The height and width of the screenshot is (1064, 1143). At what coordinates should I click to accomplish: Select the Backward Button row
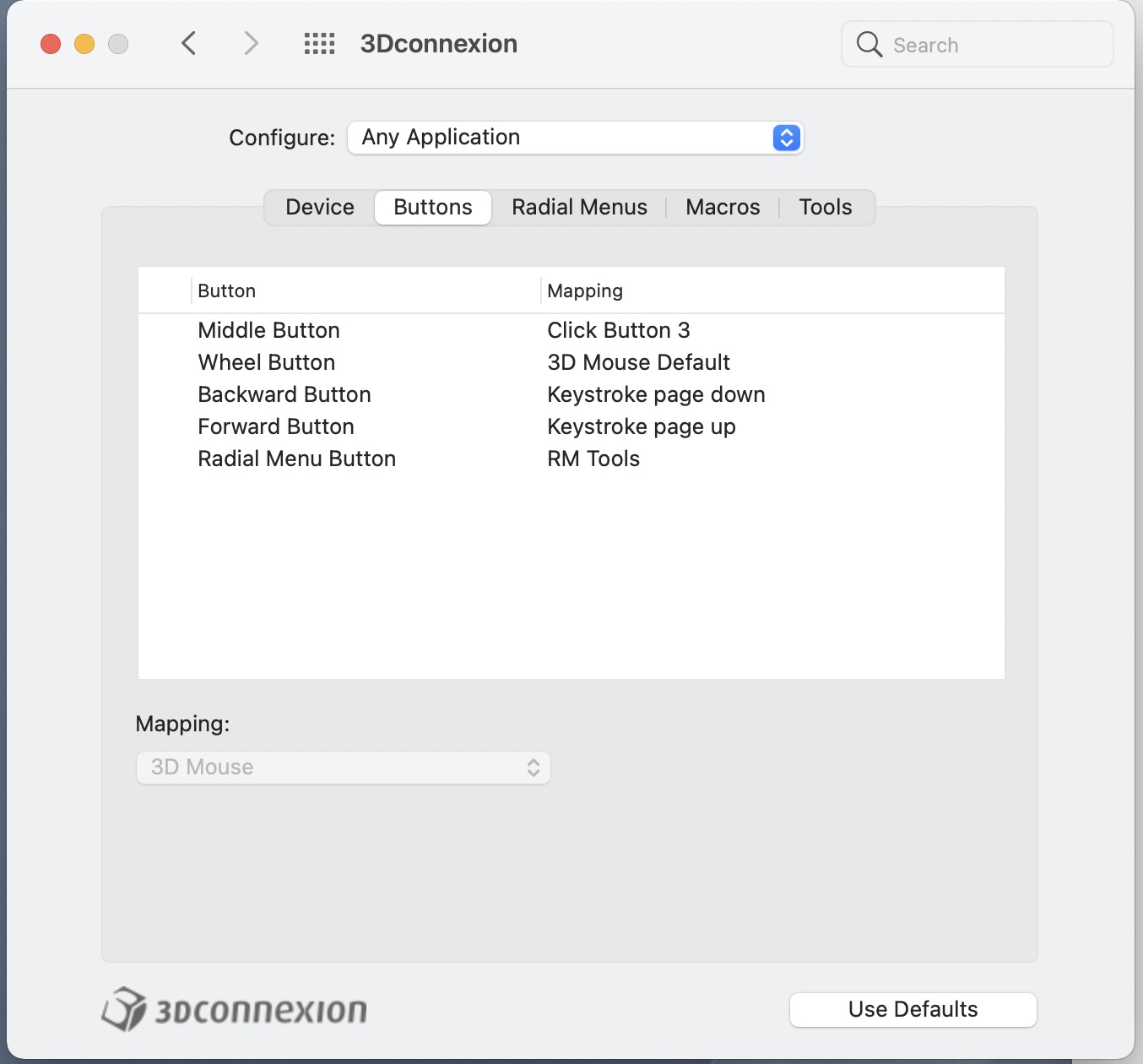[571, 394]
